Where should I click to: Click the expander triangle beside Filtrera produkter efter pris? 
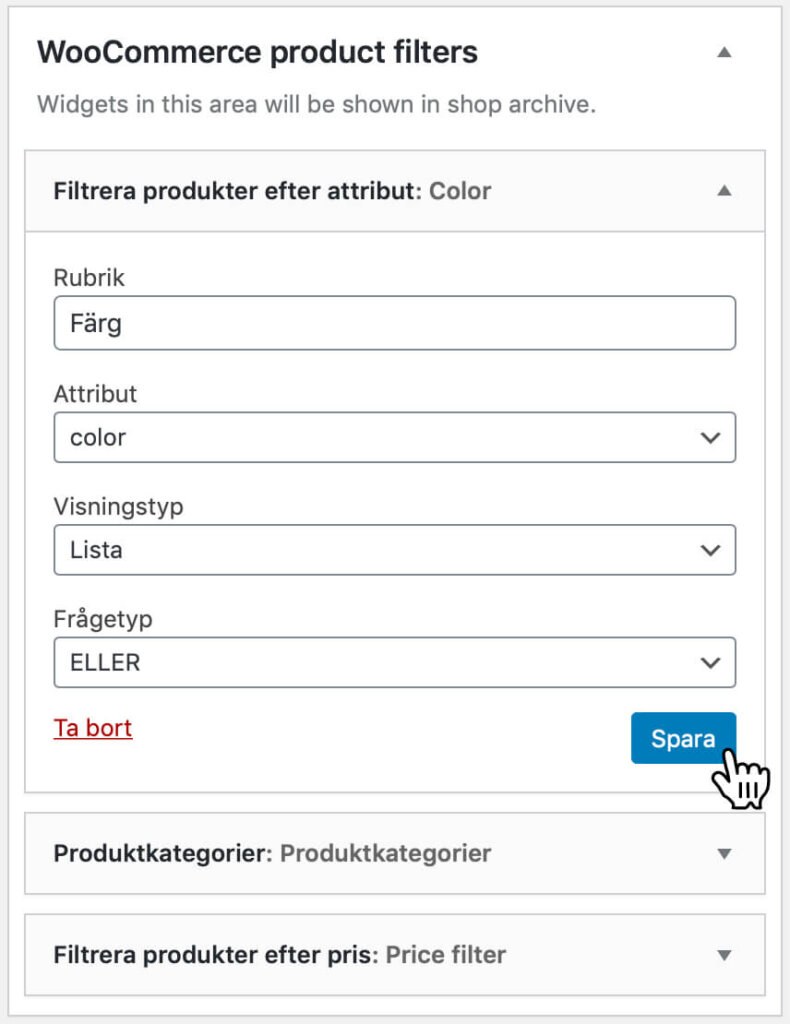[722, 955]
